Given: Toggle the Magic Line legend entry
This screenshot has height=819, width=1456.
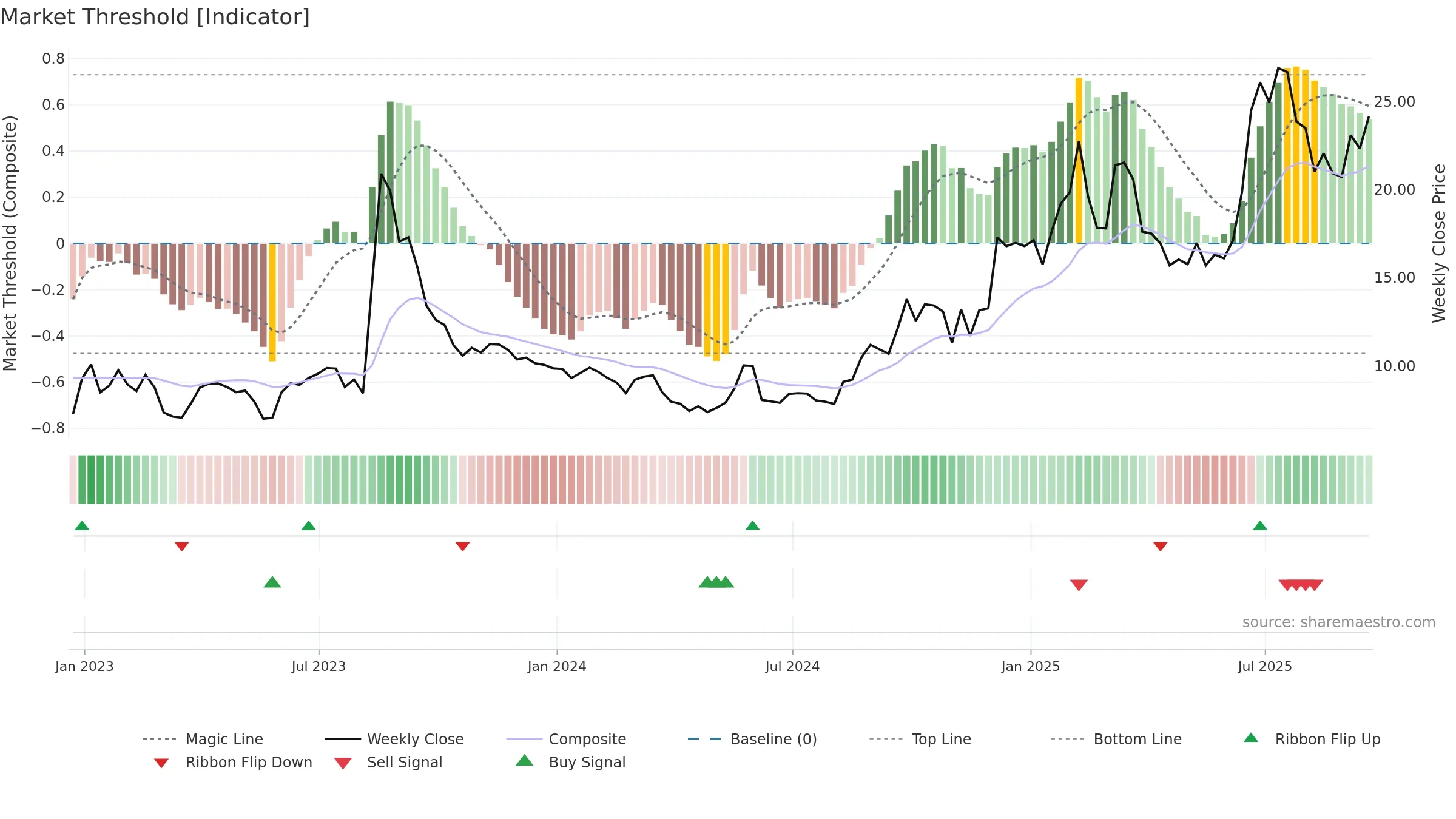Looking at the screenshot, I should pos(203,739).
